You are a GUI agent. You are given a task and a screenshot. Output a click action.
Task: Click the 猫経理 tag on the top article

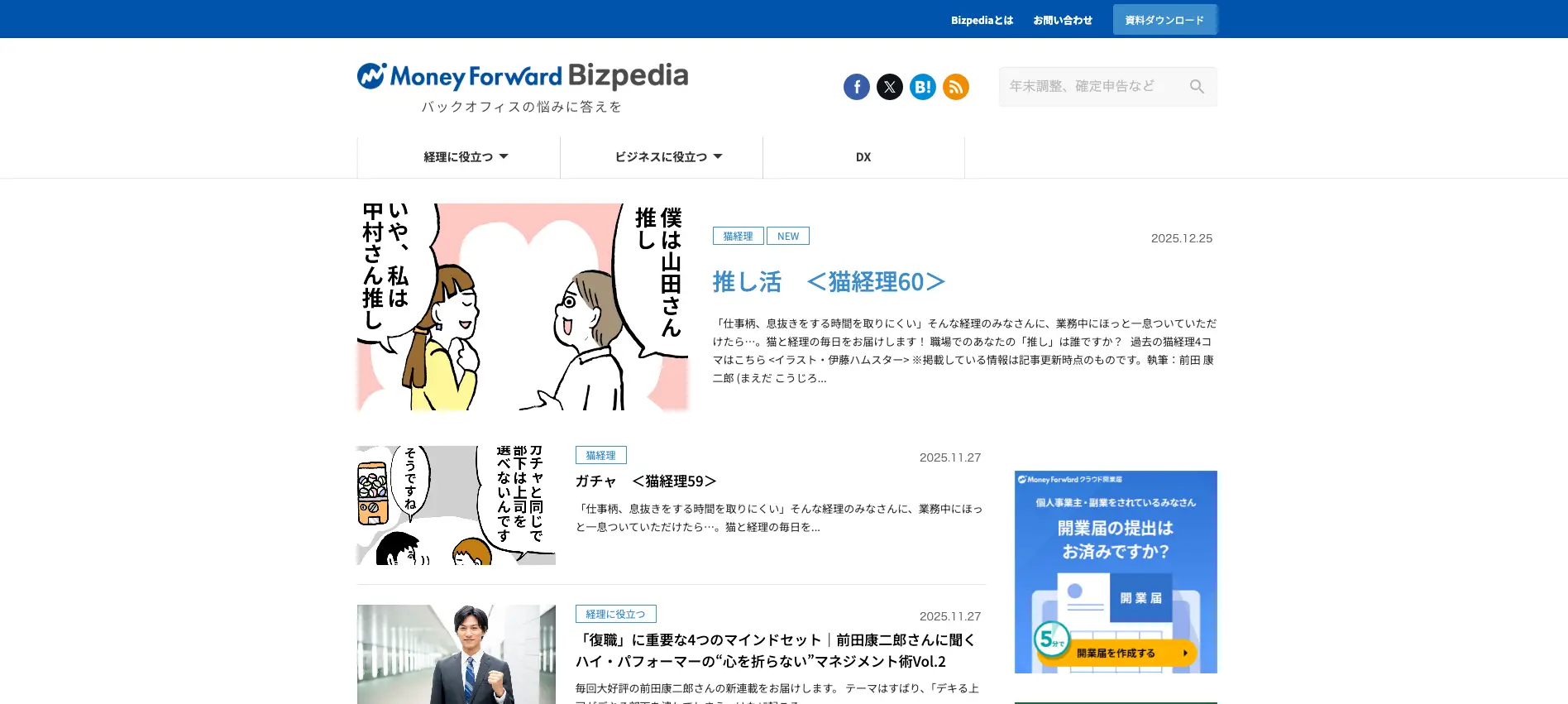pos(738,236)
